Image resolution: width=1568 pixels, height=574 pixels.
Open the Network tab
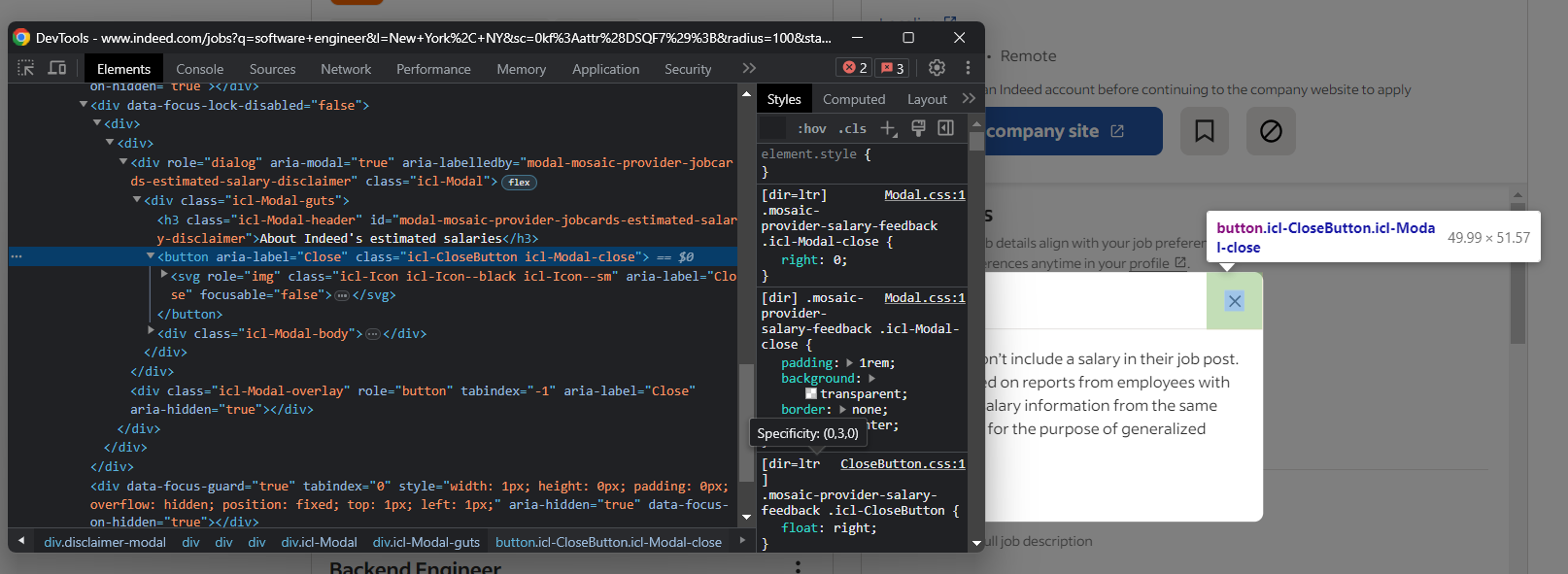[346, 69]
